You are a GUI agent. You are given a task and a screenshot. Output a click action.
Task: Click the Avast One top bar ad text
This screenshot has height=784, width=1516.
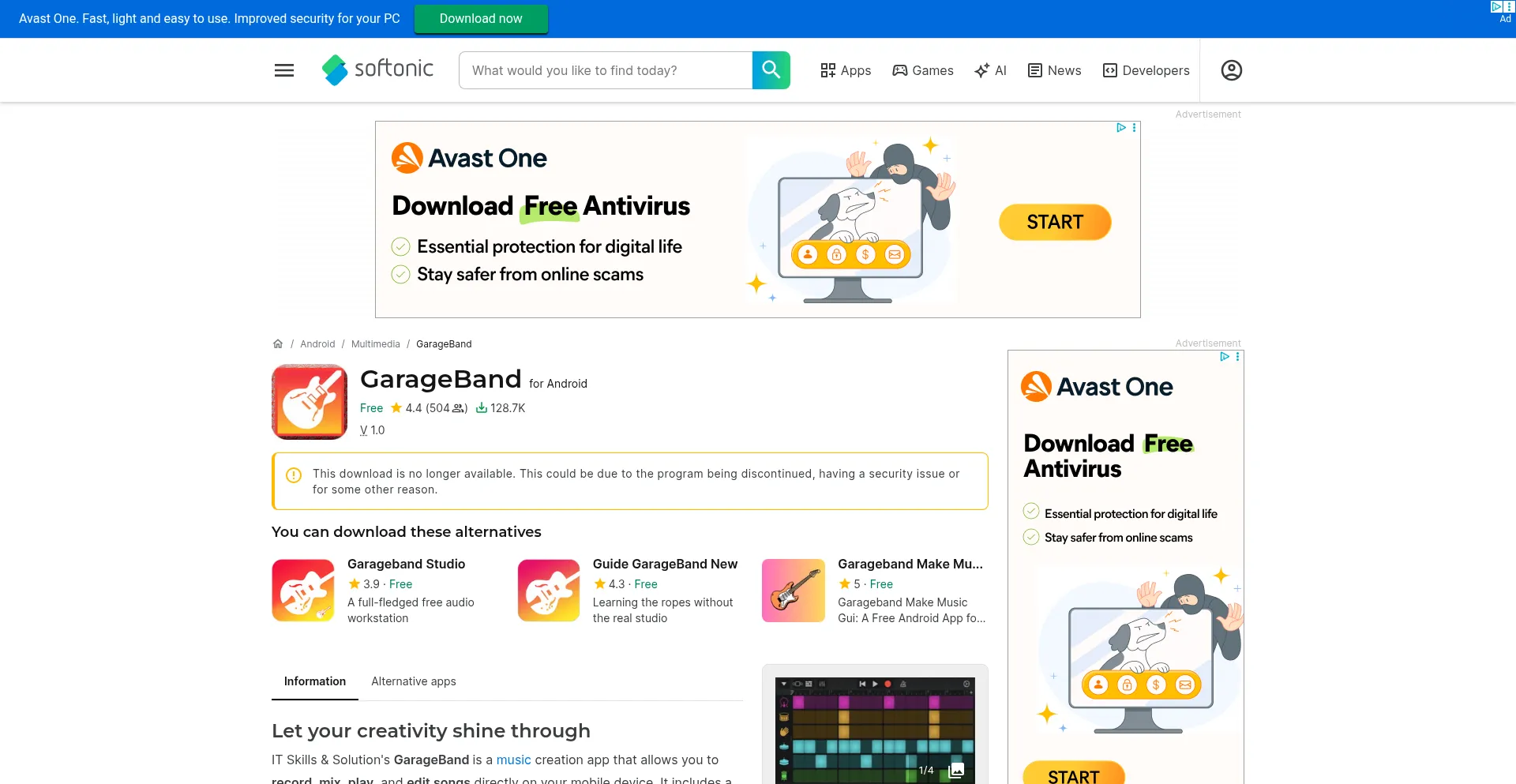(x=209, y=18)
